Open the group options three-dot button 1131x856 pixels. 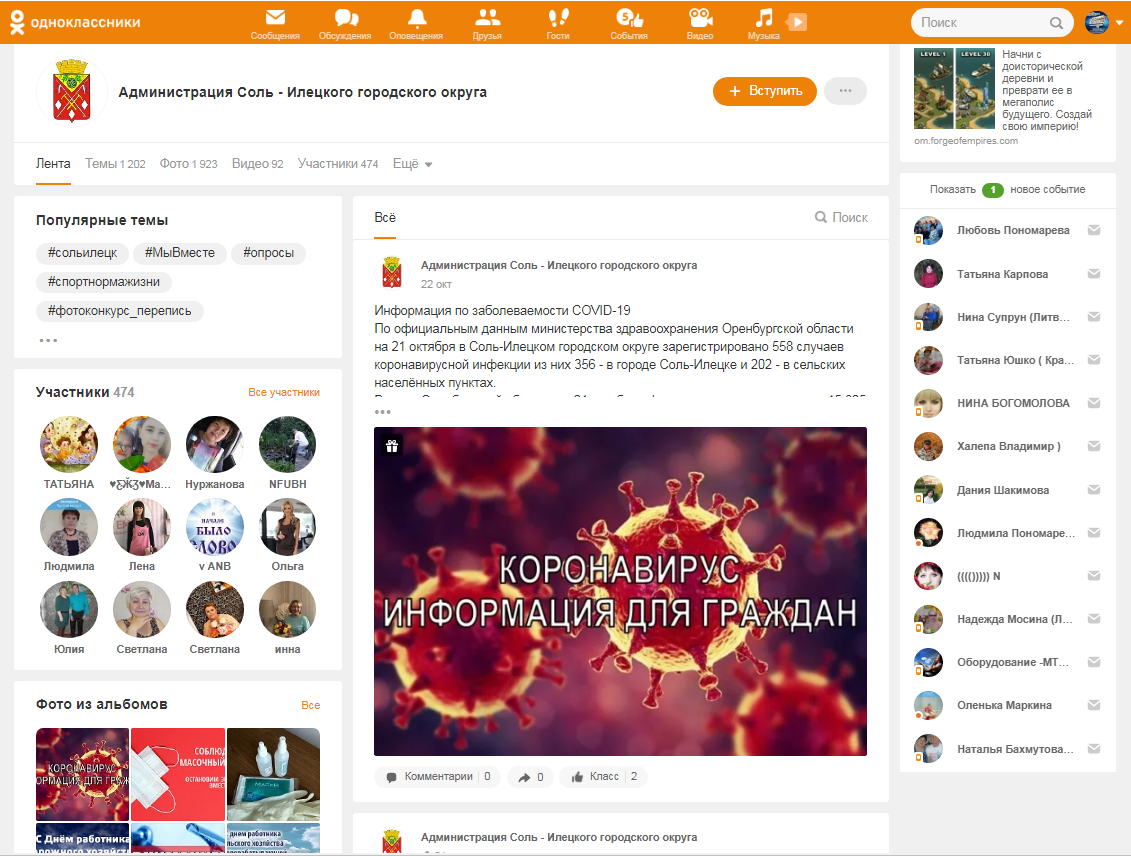coord(845,91)
